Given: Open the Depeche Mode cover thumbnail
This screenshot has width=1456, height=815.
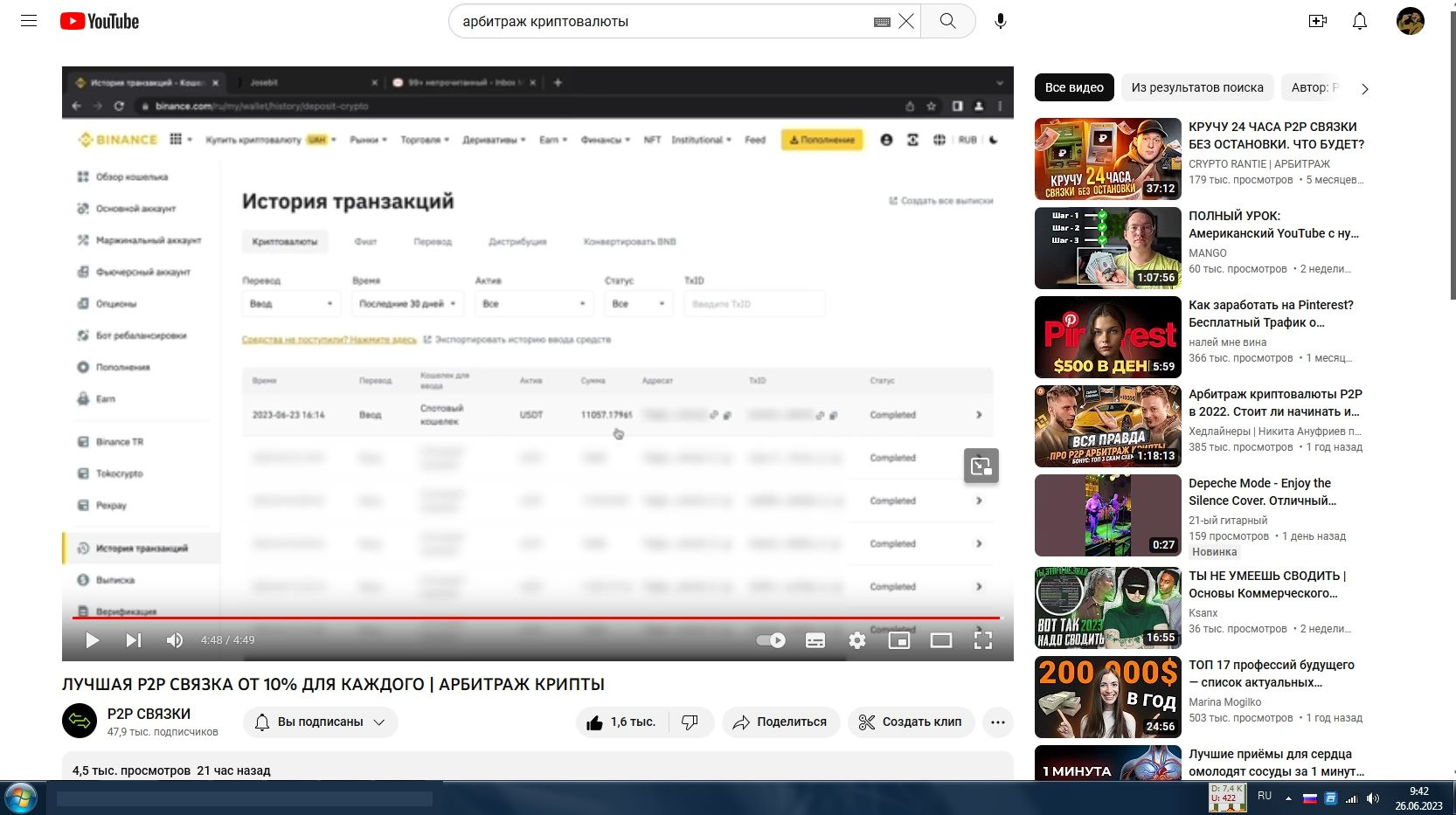Looking at the screenshot, I should click(x=1108, y=515).
